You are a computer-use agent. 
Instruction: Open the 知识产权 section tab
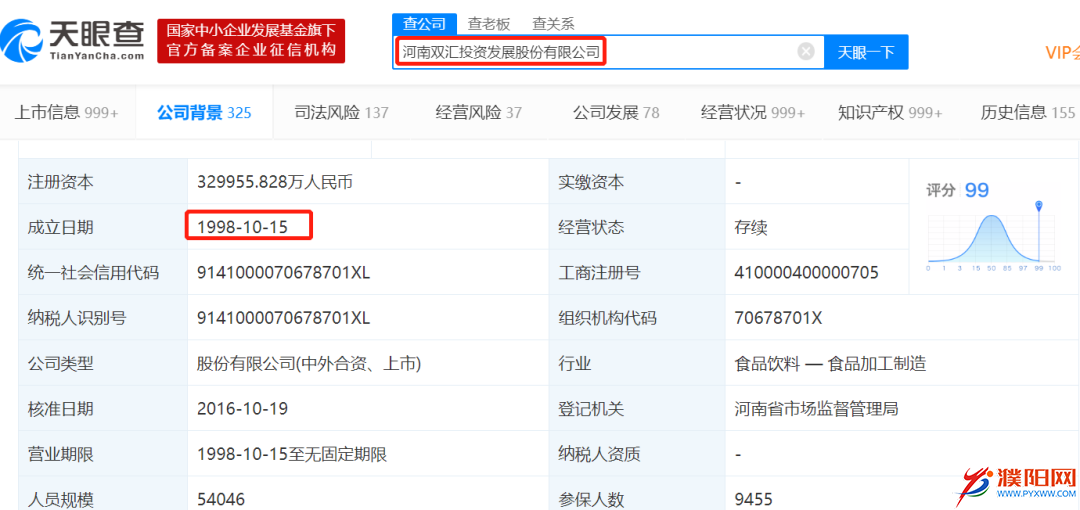click(x=890, y=112)
